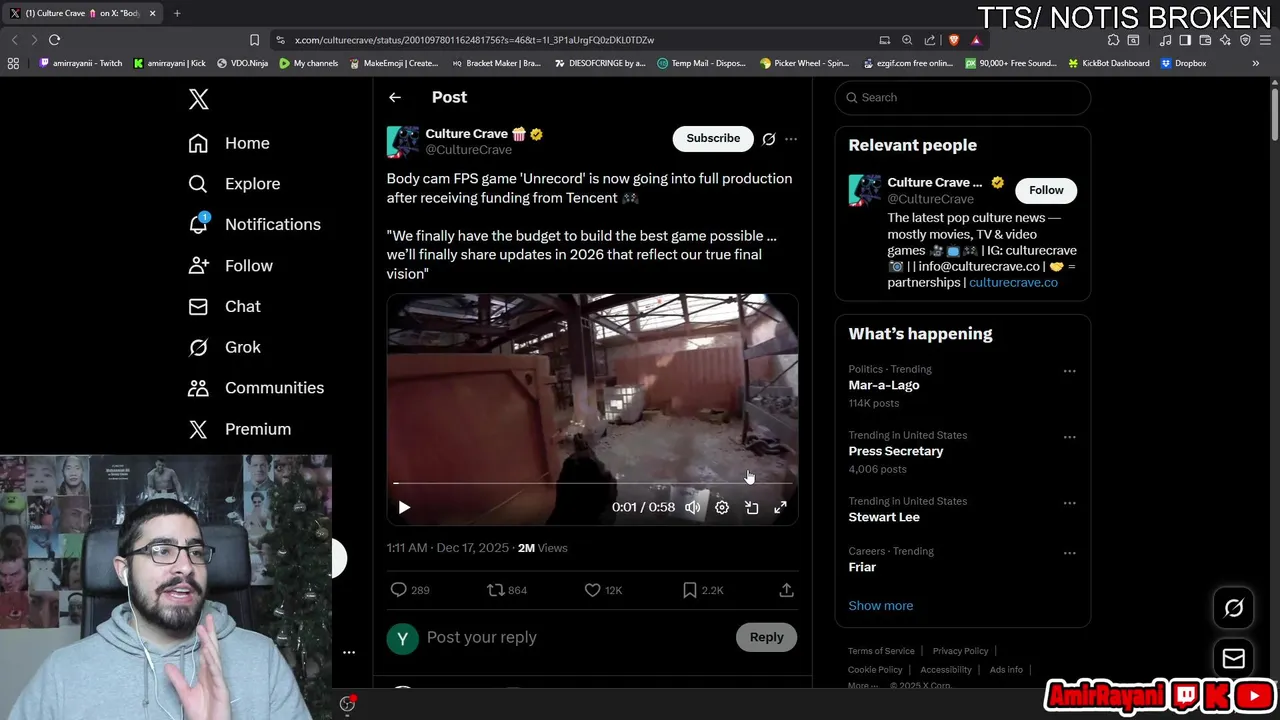
Task: Open Premium in the sidebar
Action: point(239,429)
